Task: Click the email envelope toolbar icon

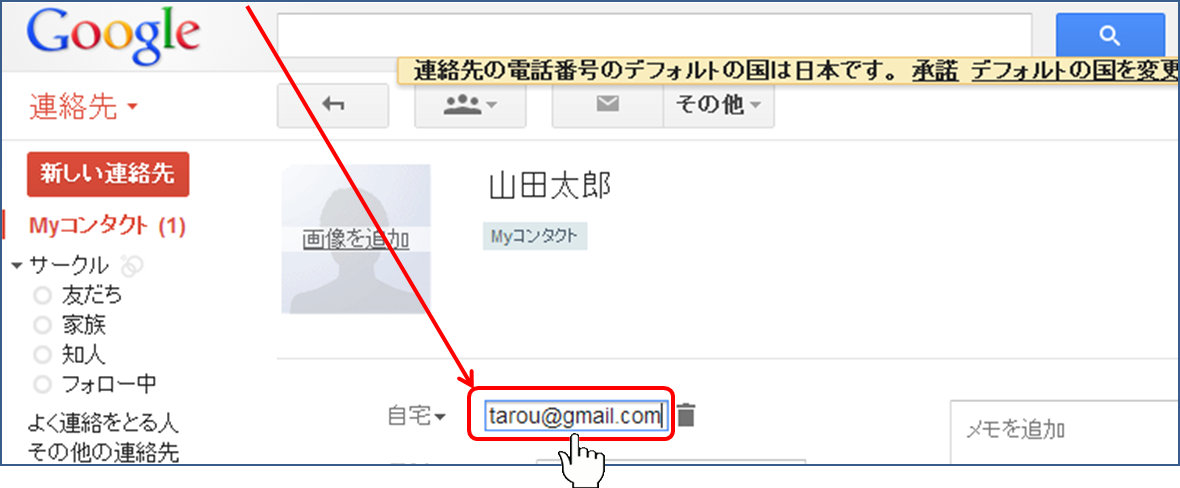Action: pyautogui.click(x=607, y=105)
